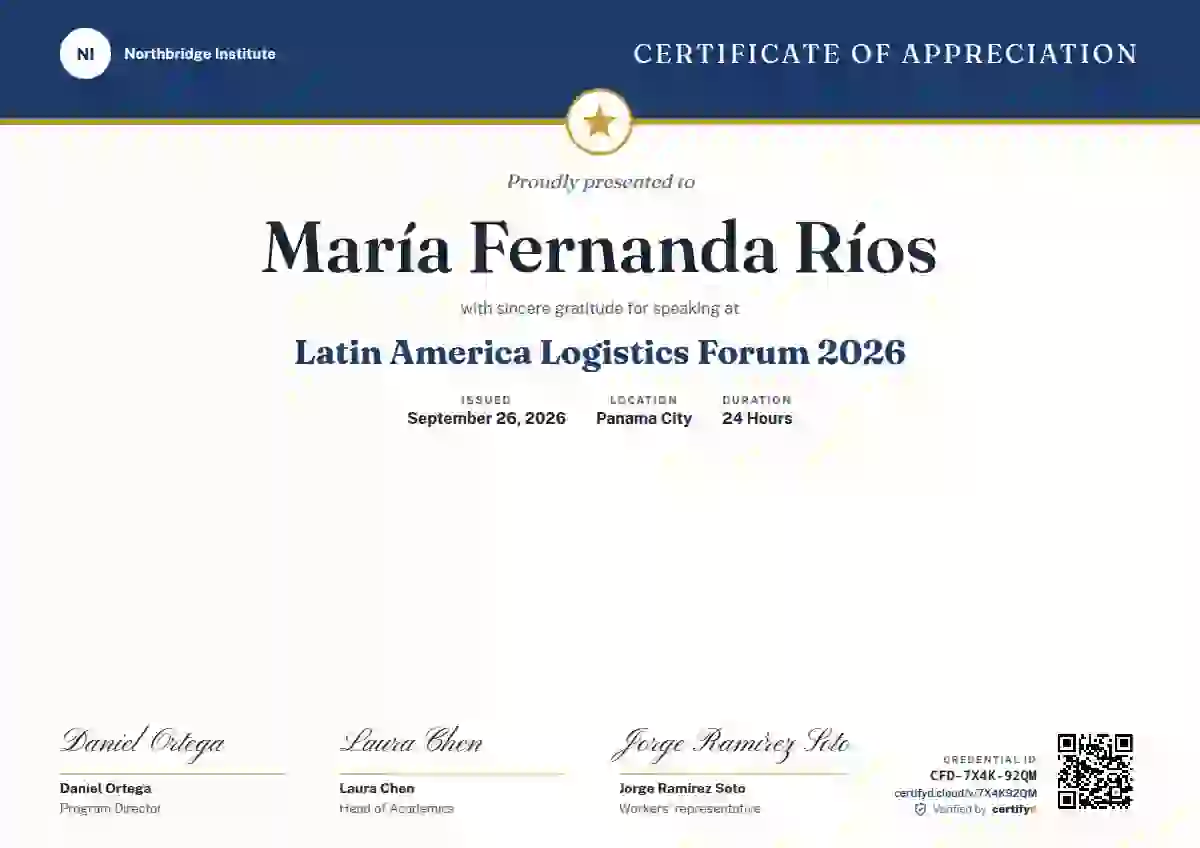Click the 24 Hours value
The height and width of the screenshot is (848, 1200).
click(757, 419)
